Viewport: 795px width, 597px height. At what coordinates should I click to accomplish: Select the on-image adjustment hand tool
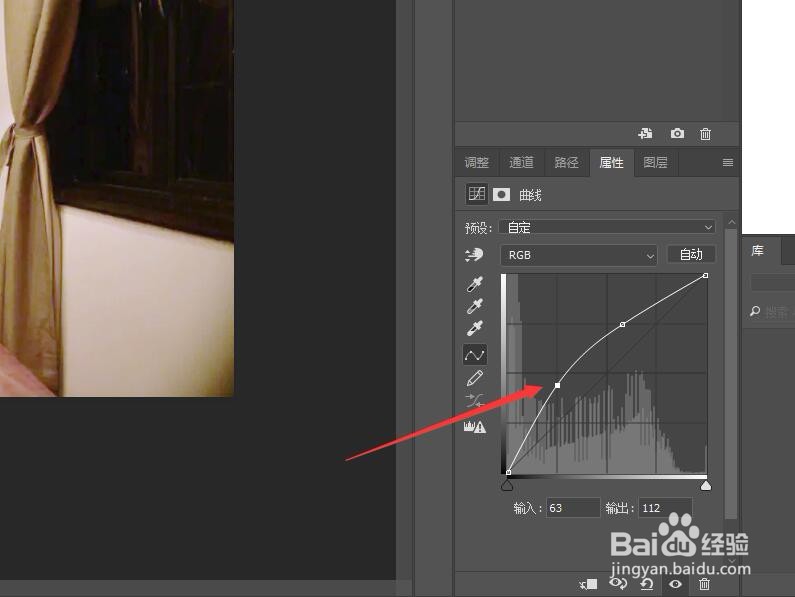point(474,255)
